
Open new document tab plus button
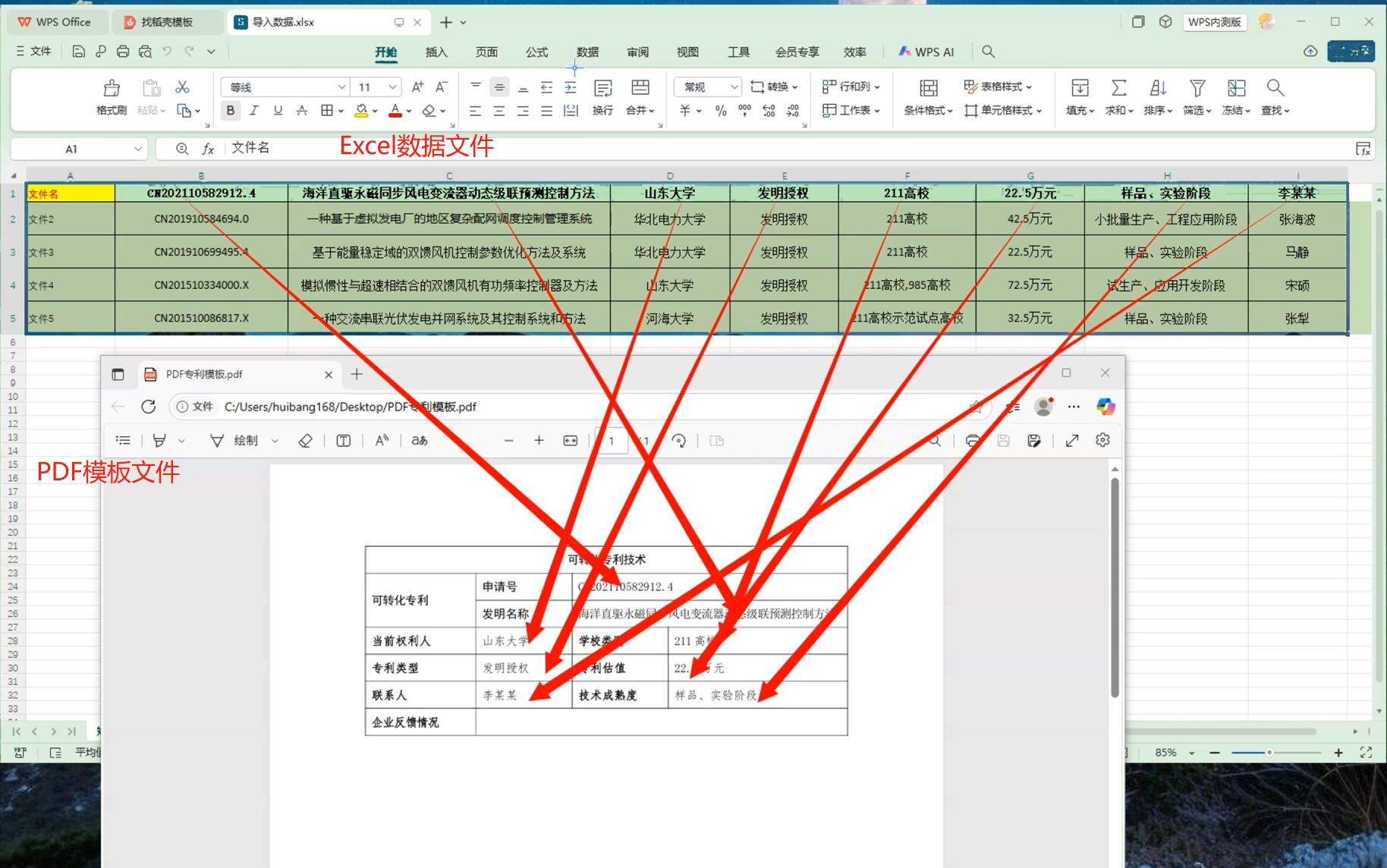pyautogui.click(x=446, y=22)
